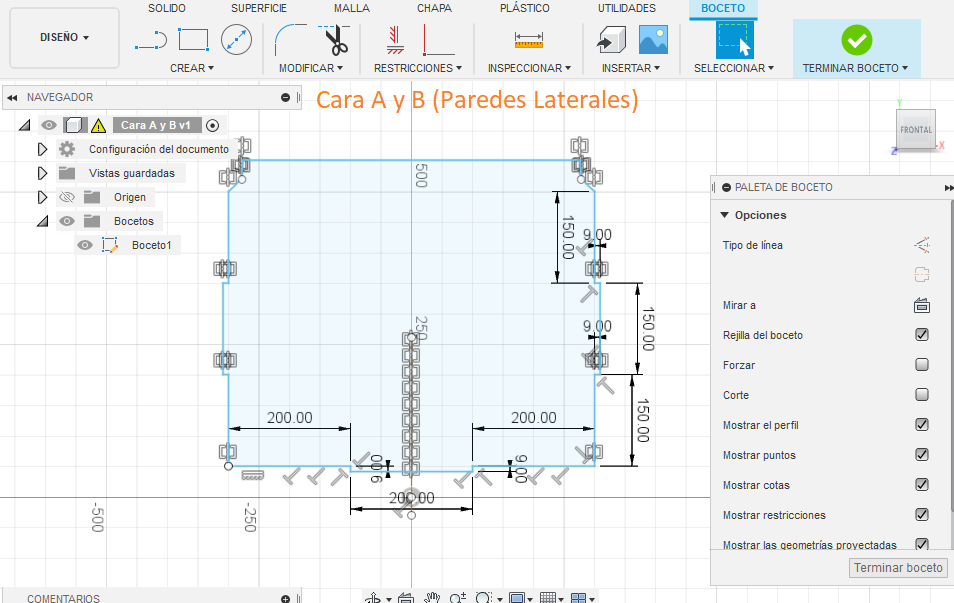Select the Vistas guardadas tree item

131,173
